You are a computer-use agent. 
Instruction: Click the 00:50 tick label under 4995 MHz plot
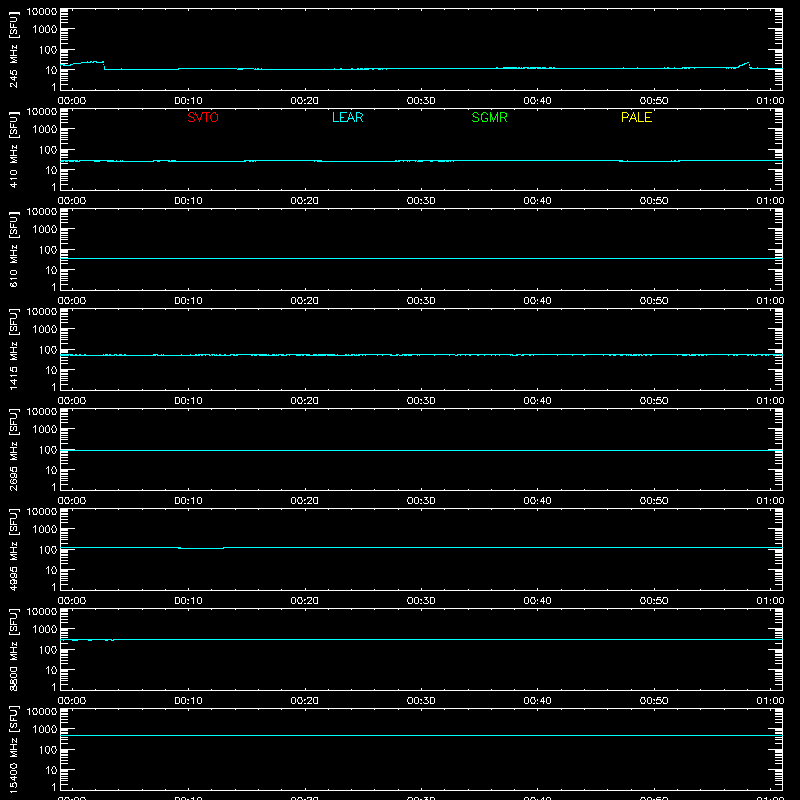tap(654, 601)
